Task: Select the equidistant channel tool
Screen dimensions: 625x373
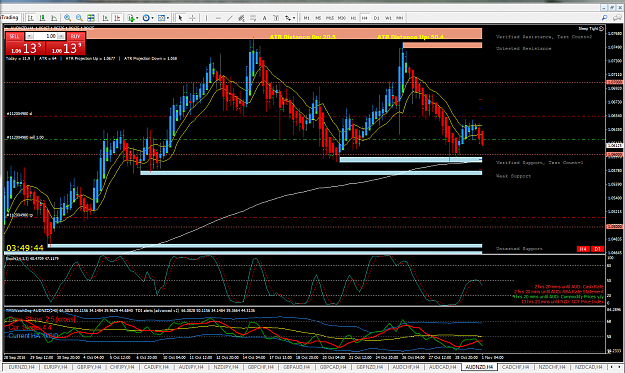Action: point(241,18)
